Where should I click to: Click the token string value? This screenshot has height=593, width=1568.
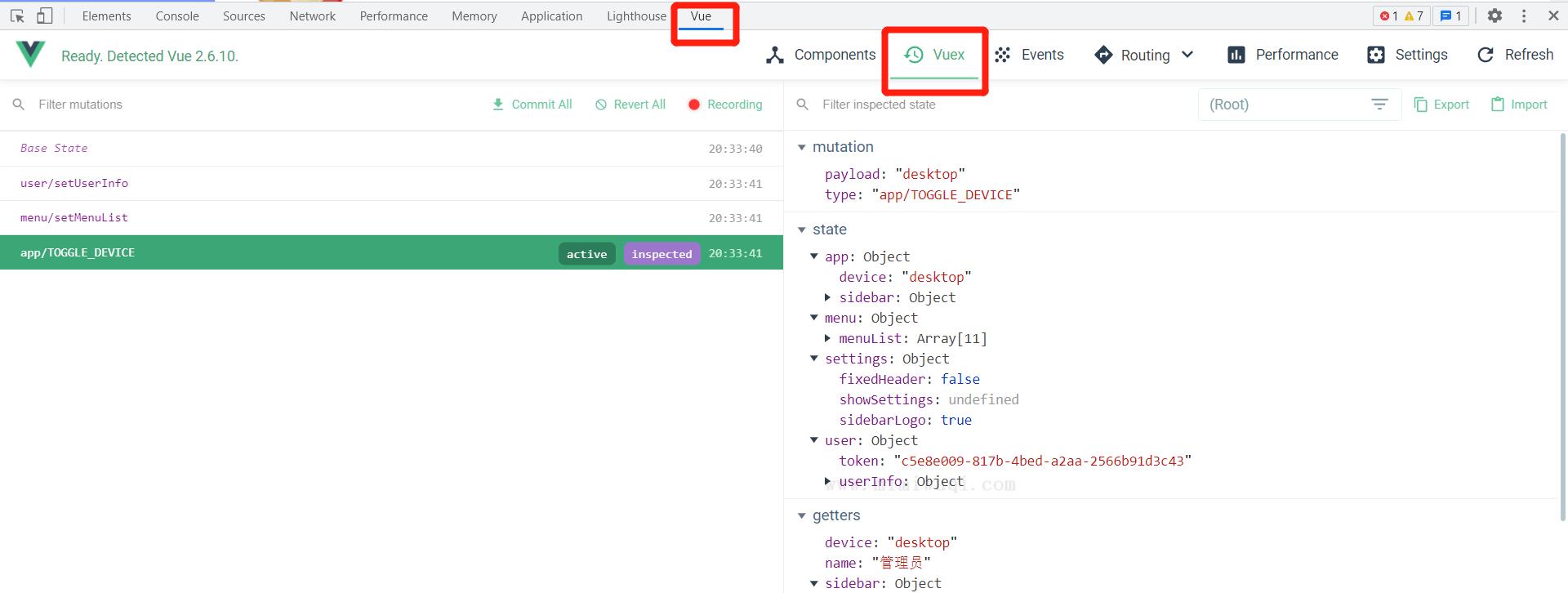pyautogui.click(x=1043, y=461)
